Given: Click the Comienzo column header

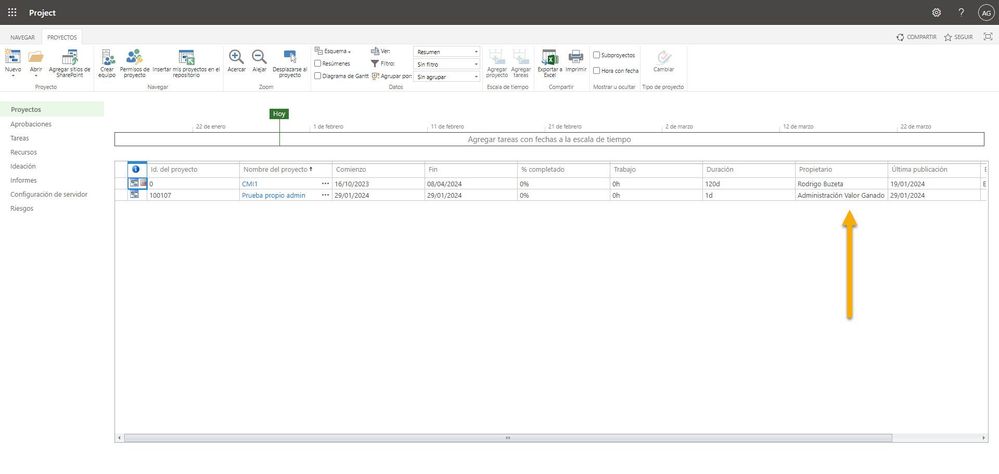Looking at the screenshot, I should point(378,169).
